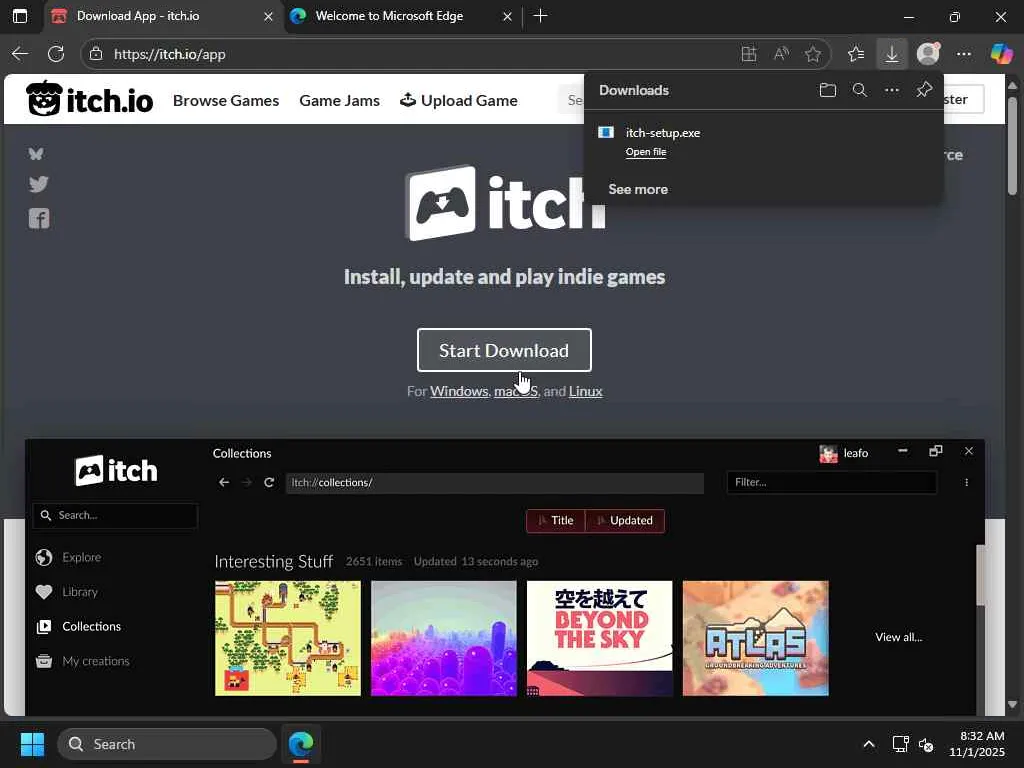Open the Edge profile avatar
The width and height of the screenshot is (1024, 768).
928,54
